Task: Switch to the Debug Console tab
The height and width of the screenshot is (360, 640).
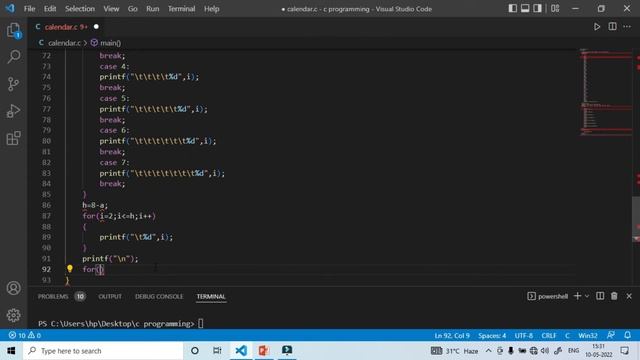Action: coord(159,297)
